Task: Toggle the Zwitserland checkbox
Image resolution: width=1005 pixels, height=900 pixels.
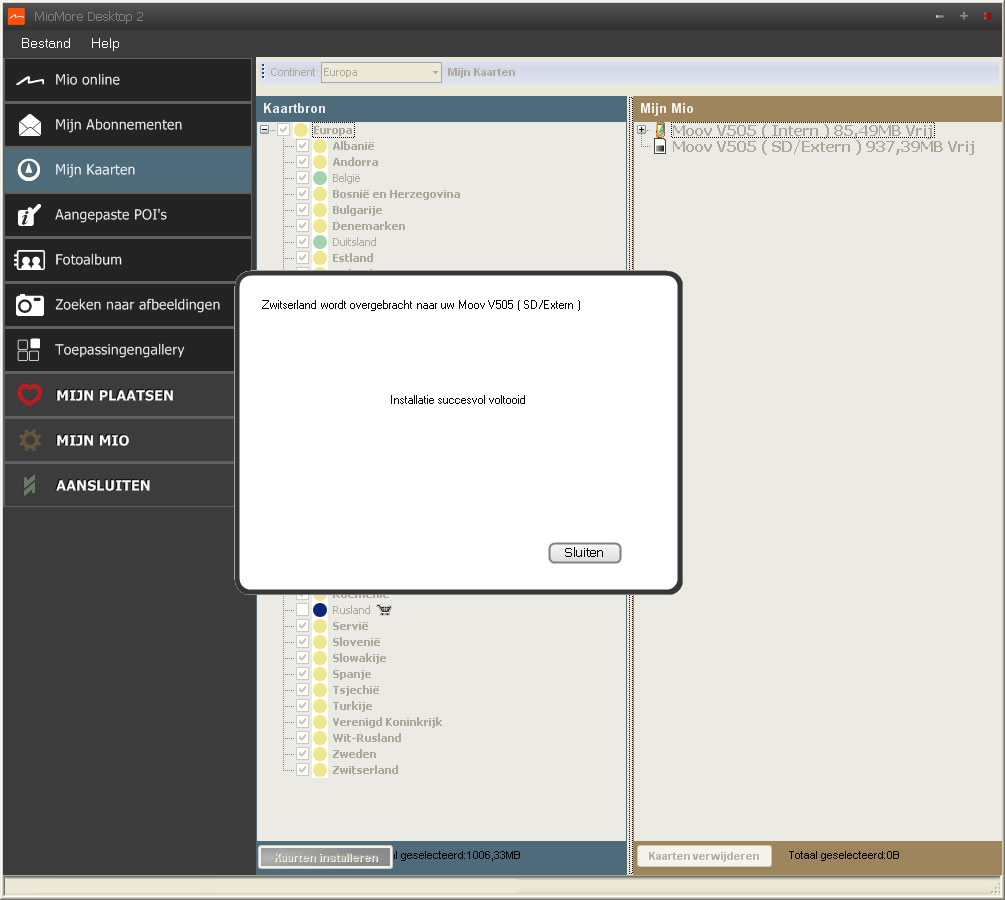Action: [x=303, y=770]
